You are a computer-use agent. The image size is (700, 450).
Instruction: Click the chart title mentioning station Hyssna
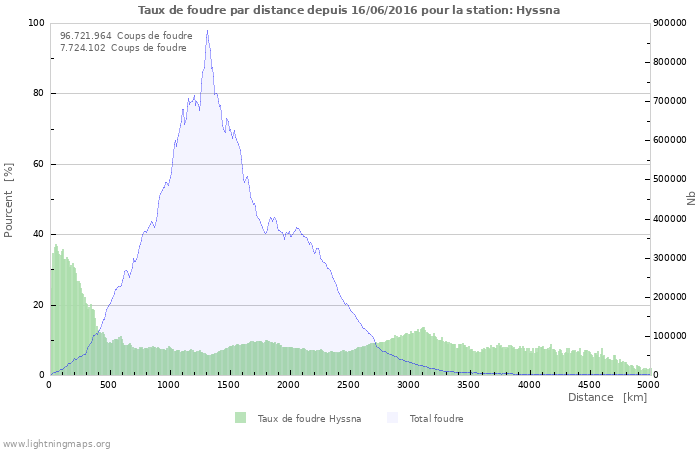pyautogui.click(x=349, y=10)
